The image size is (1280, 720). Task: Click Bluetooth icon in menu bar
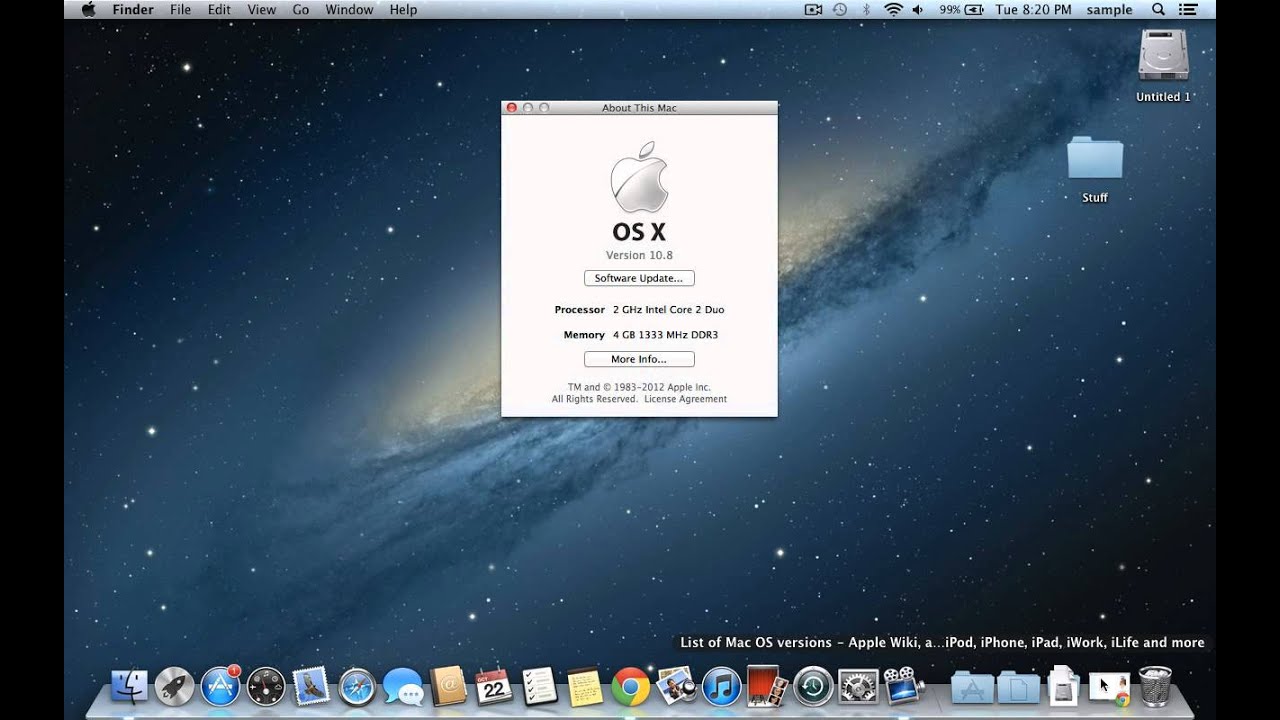click(867, 9)
